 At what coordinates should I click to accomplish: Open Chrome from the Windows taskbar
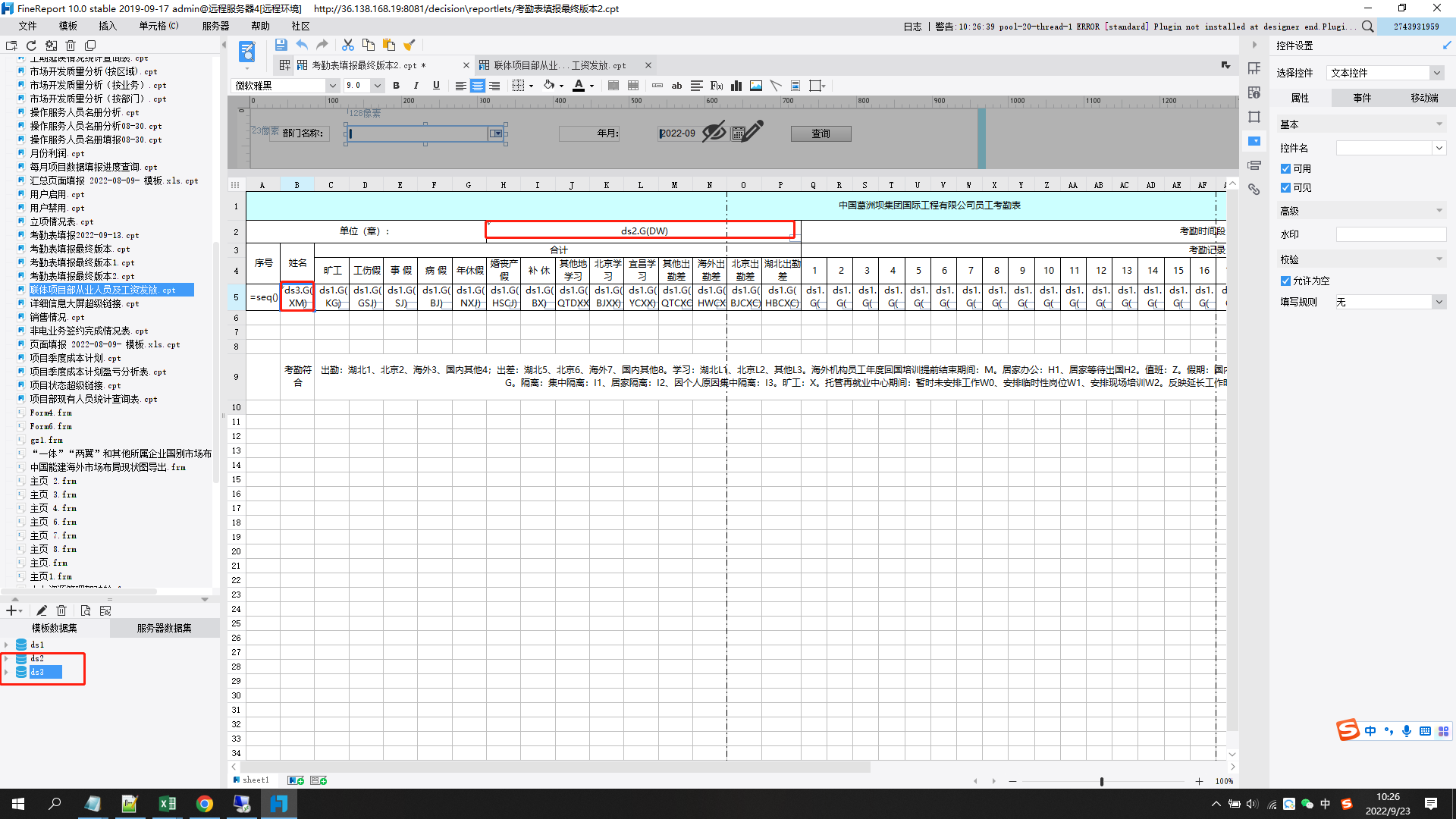coord(205,804)
